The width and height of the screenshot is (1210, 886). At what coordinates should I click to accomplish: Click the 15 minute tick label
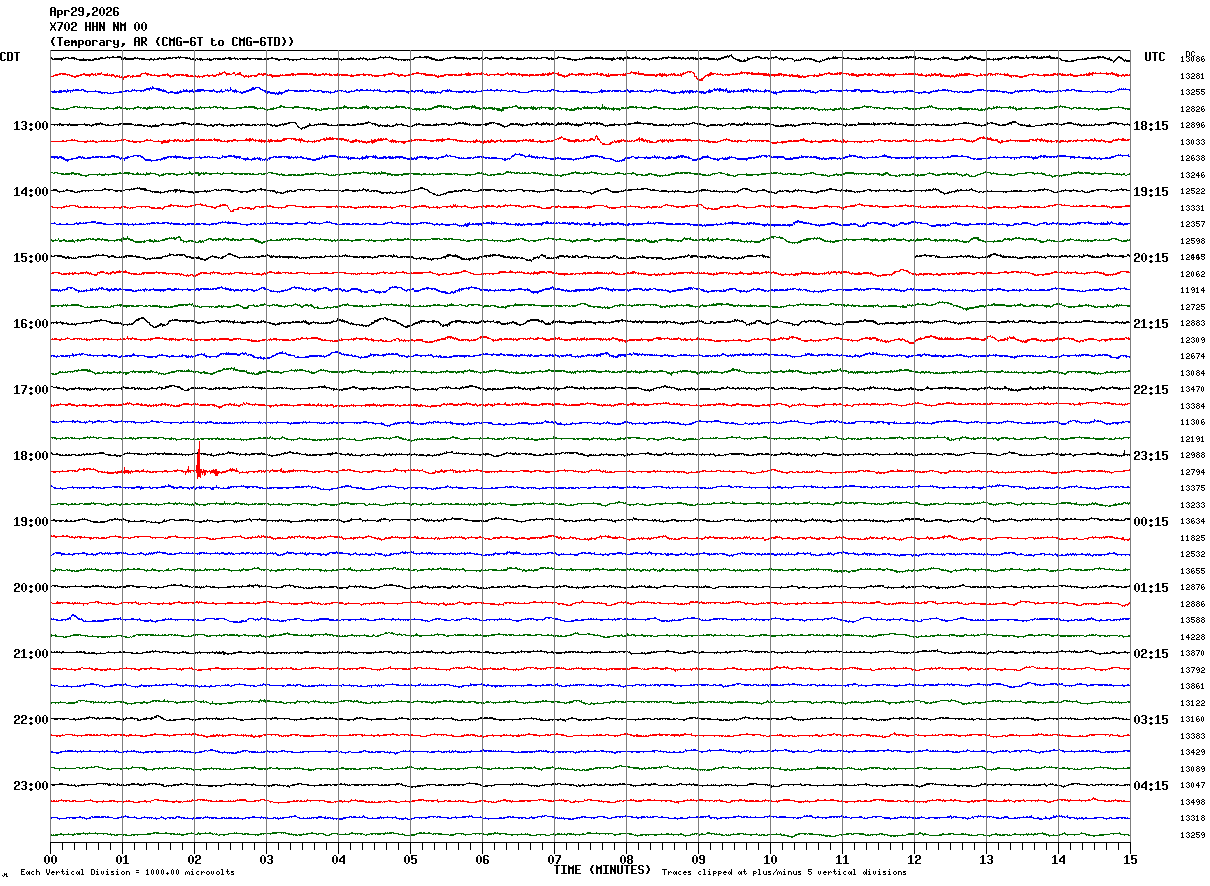click(x=1130, y=859)
